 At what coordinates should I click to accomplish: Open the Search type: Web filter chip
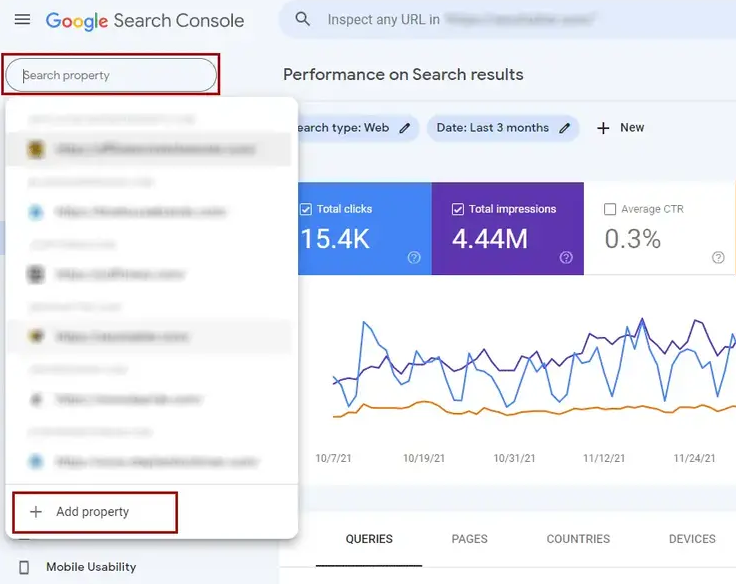click(358, 128)
